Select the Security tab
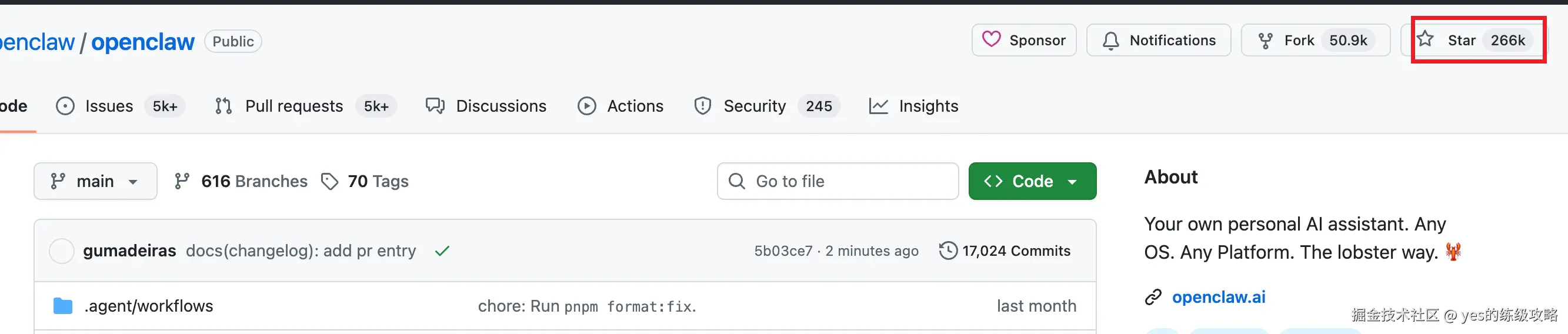This screenshot has height=334, width=1568. click(x=753, y=106)
